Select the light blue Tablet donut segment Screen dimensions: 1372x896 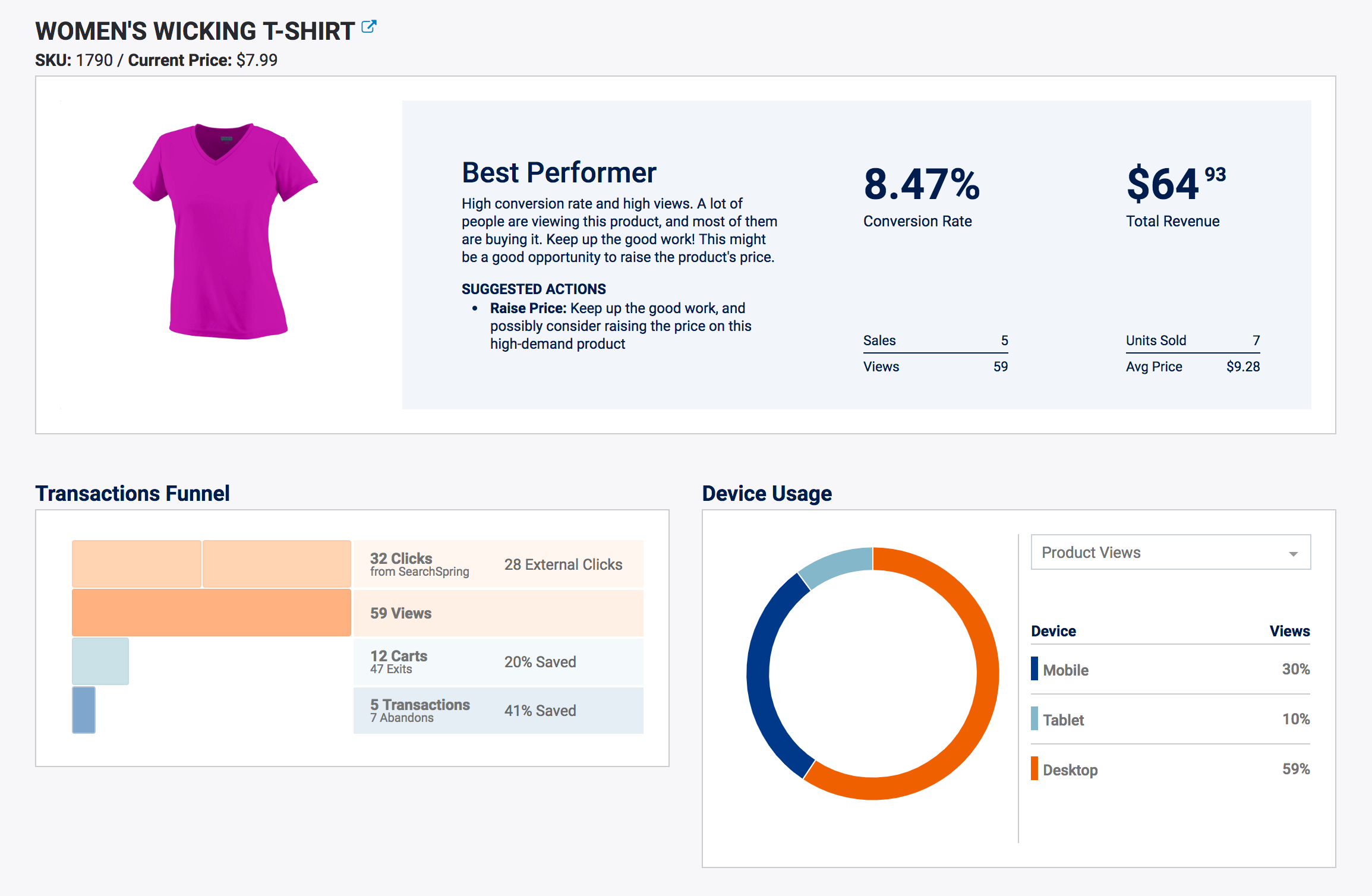point(837,564)
